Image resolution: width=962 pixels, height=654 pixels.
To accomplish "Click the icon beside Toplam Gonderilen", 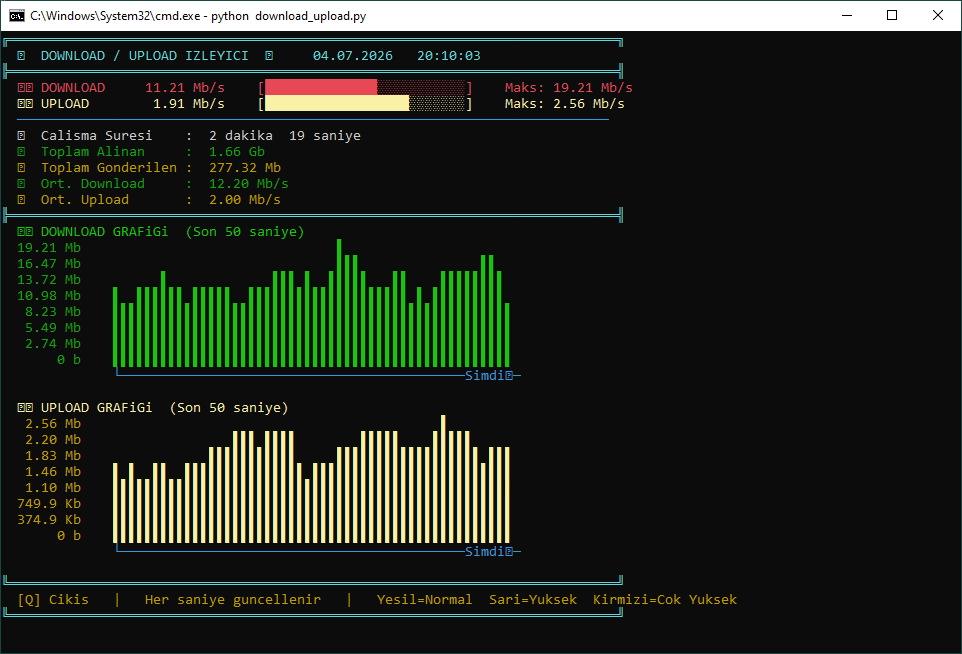I will tap(21, 167).
